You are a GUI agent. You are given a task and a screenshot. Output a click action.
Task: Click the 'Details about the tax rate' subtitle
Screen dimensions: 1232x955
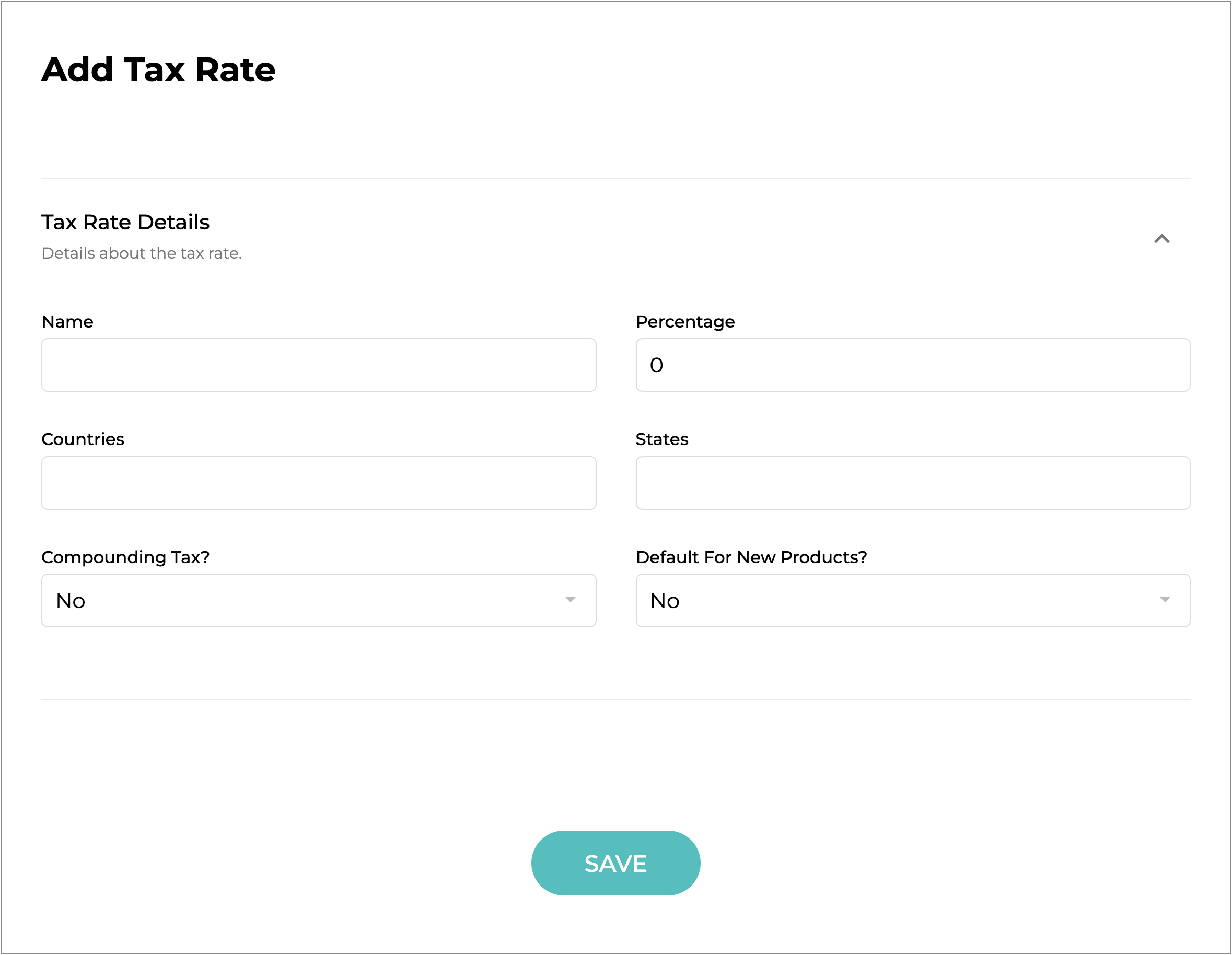point(142,253)
